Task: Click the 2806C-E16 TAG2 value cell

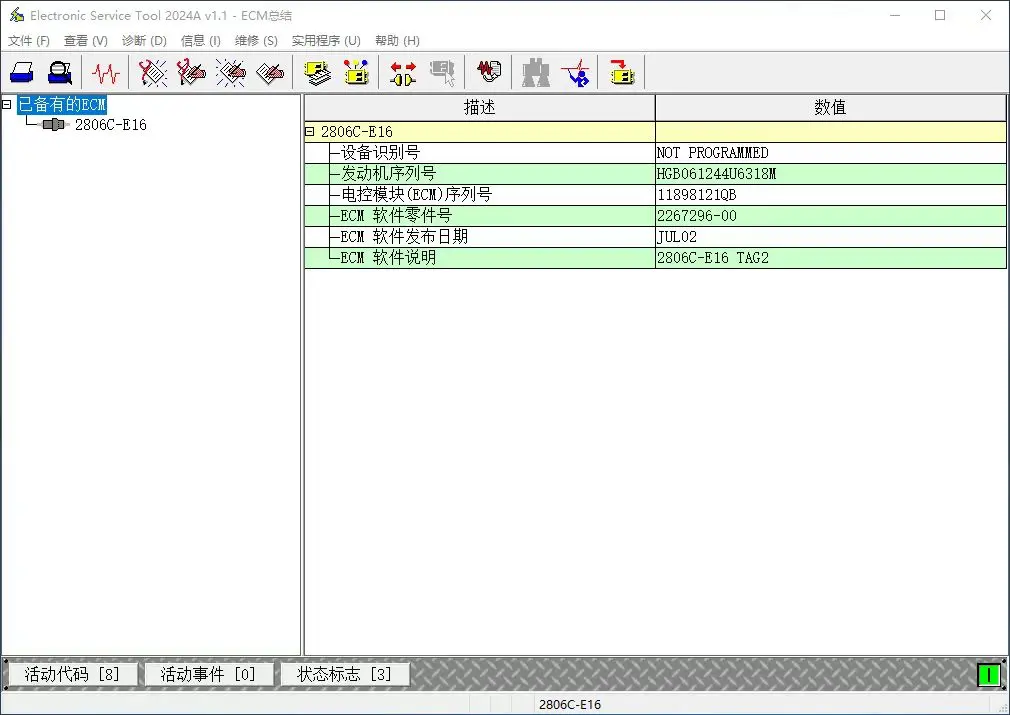Action: click(x=830, y=258)
